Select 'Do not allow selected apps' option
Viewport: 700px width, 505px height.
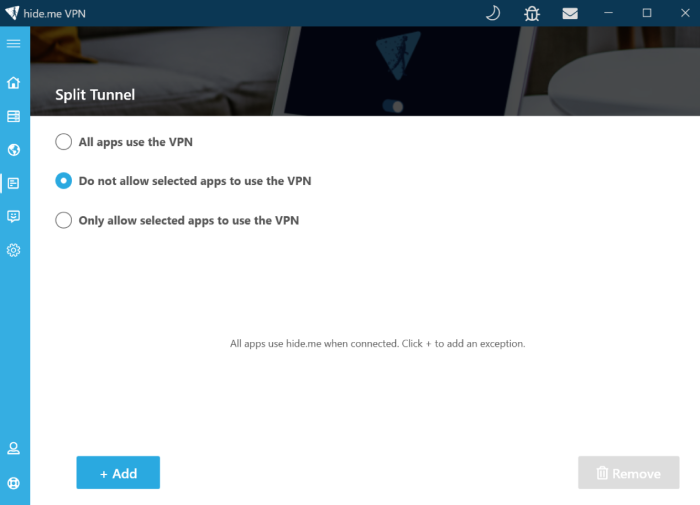pos(183,181)
